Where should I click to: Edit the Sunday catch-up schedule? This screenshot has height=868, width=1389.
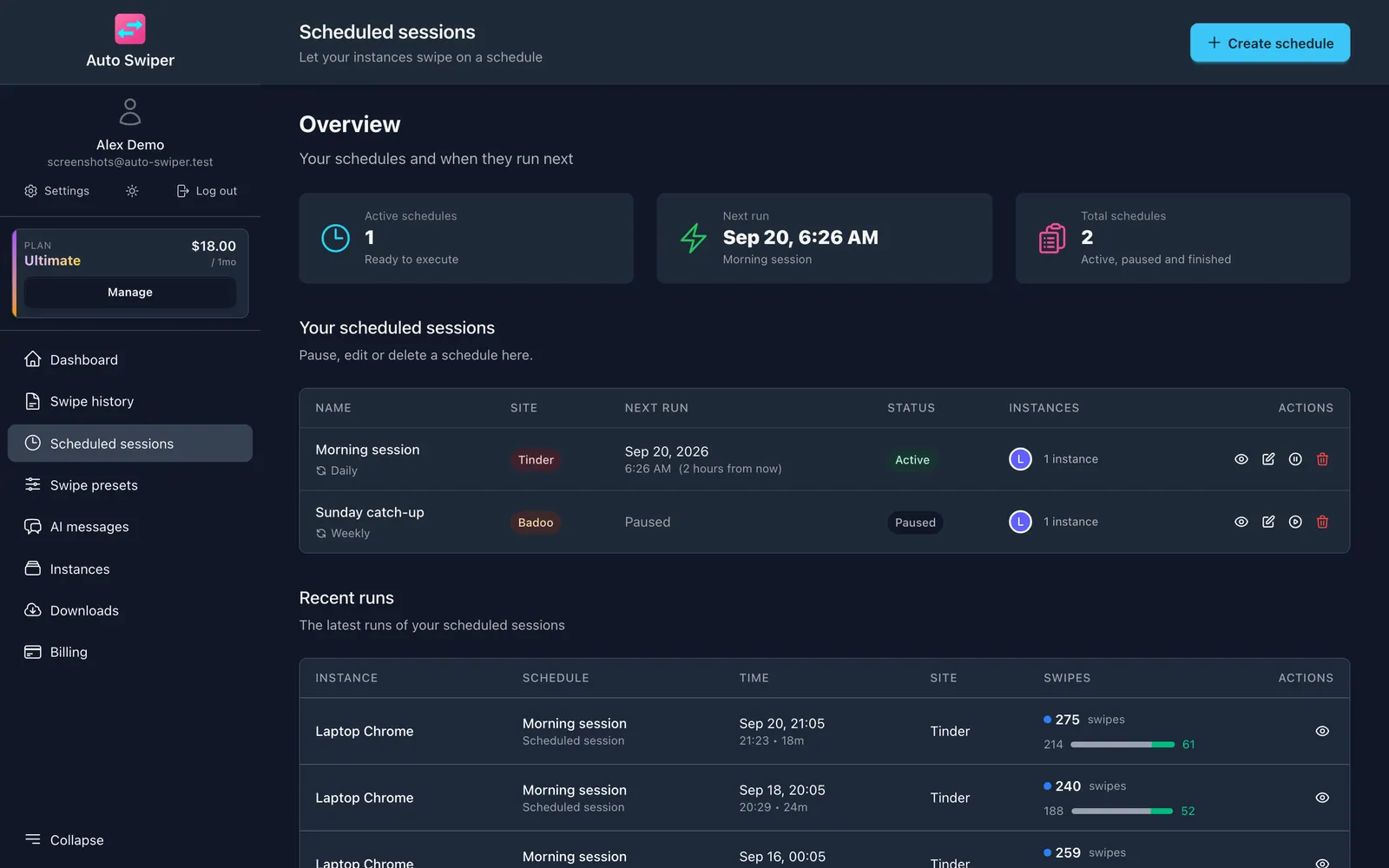coord(1268,522)
